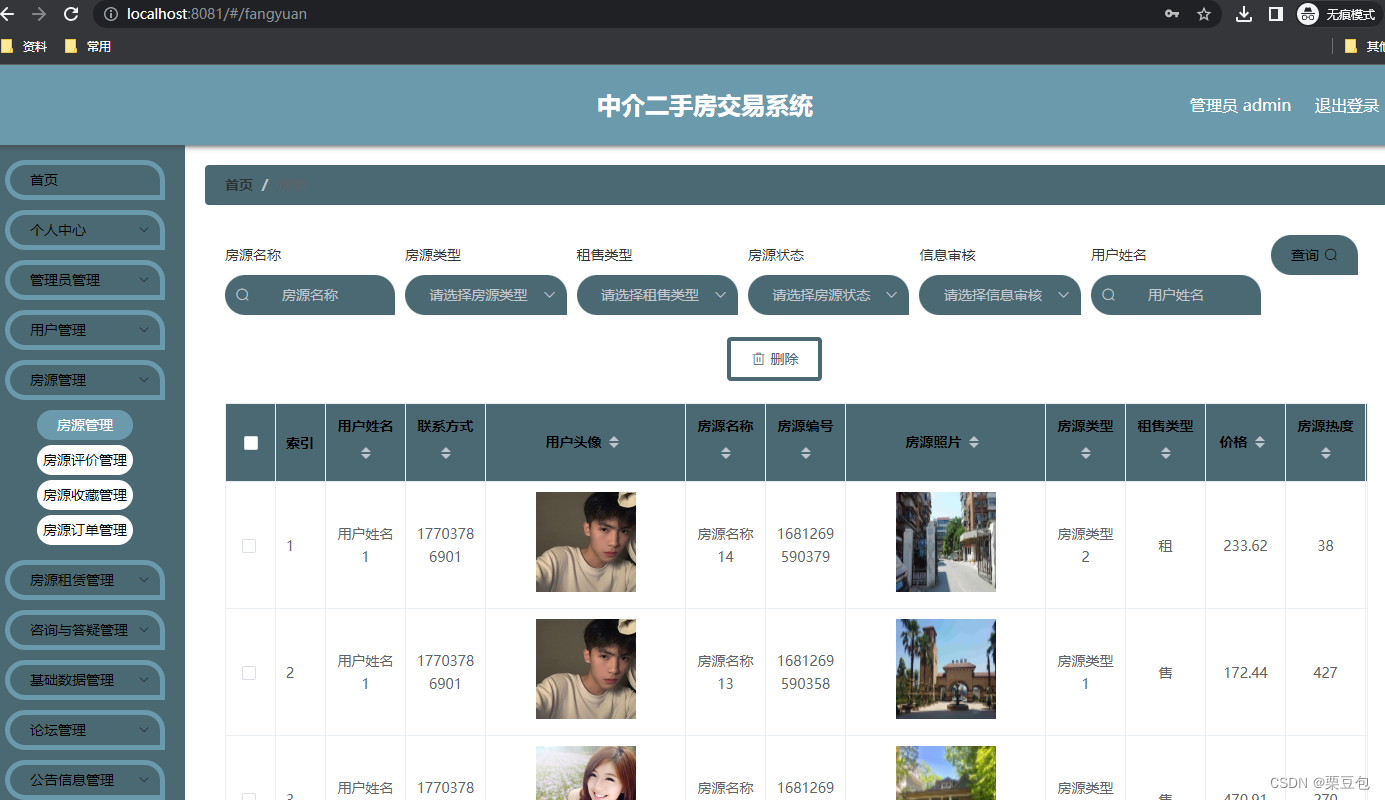Click the browser forward arrow
Viewport: 1385px width, 800px height.
[x=39, y=14]
